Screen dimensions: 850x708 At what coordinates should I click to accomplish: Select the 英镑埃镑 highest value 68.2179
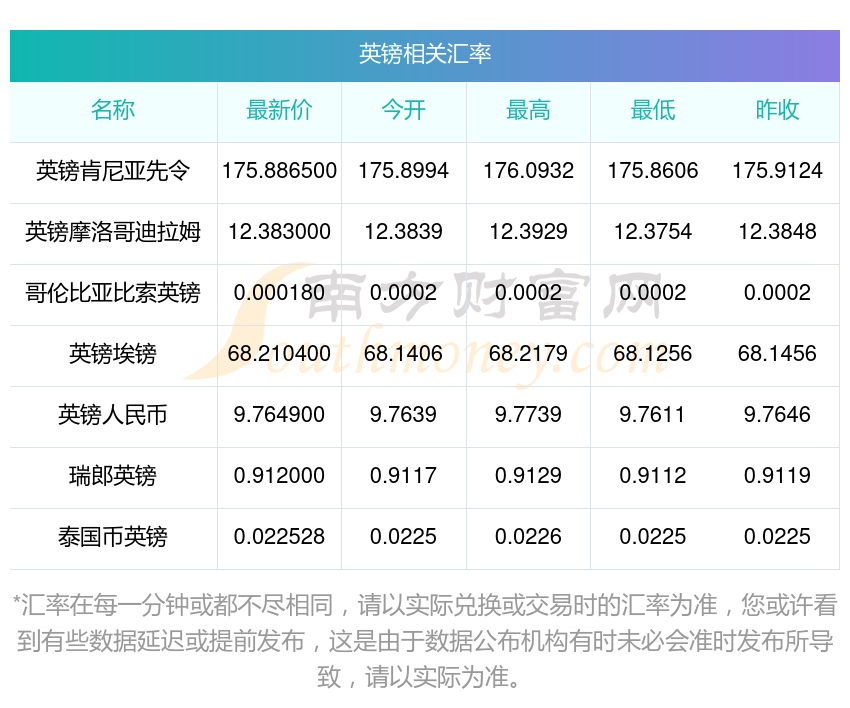point(528,354)
